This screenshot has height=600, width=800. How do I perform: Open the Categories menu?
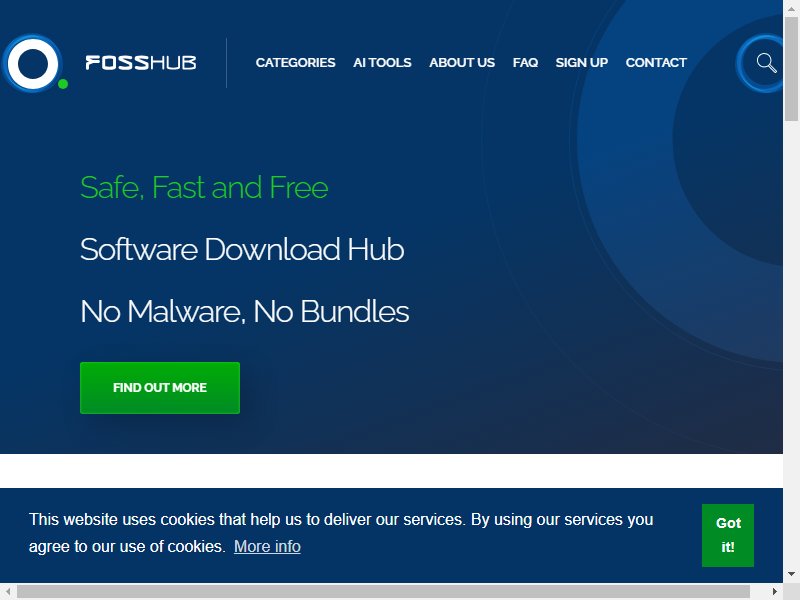295,62
